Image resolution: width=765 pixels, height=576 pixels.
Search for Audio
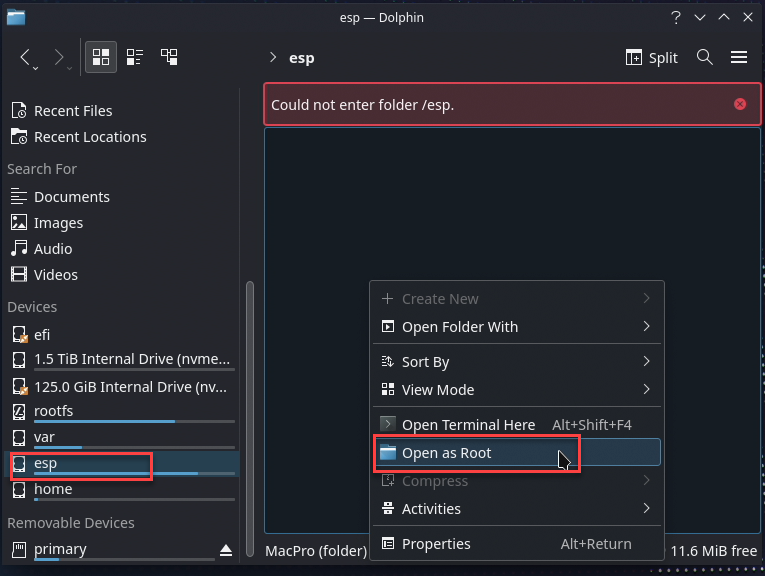click(x=123, y=249)
